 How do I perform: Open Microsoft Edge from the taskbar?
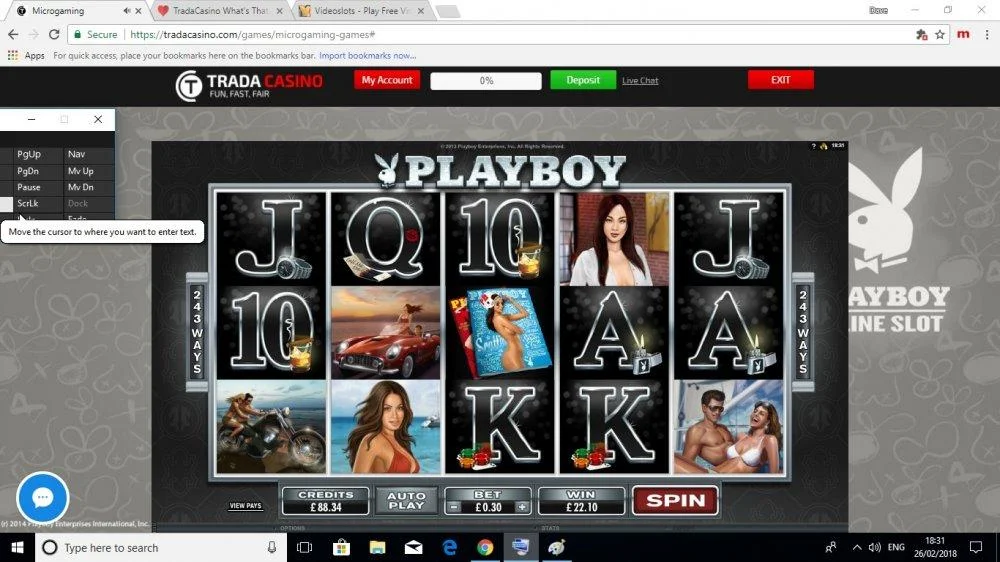tap(450, 547)
